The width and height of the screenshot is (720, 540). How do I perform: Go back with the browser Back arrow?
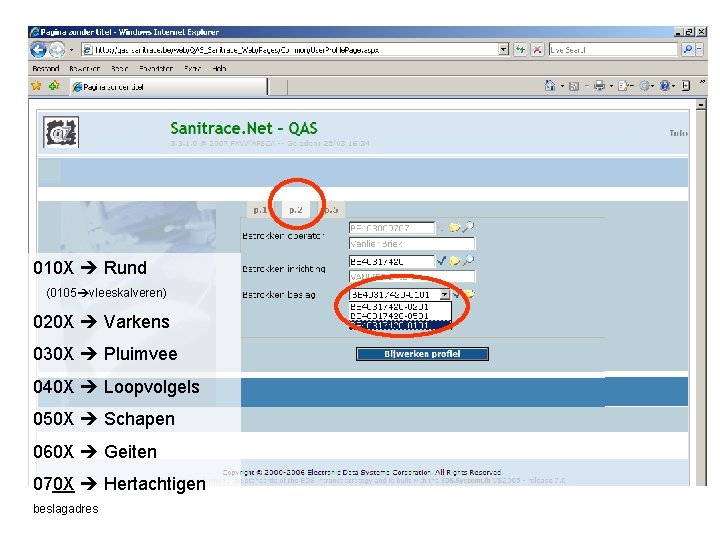tap(39, 50)
